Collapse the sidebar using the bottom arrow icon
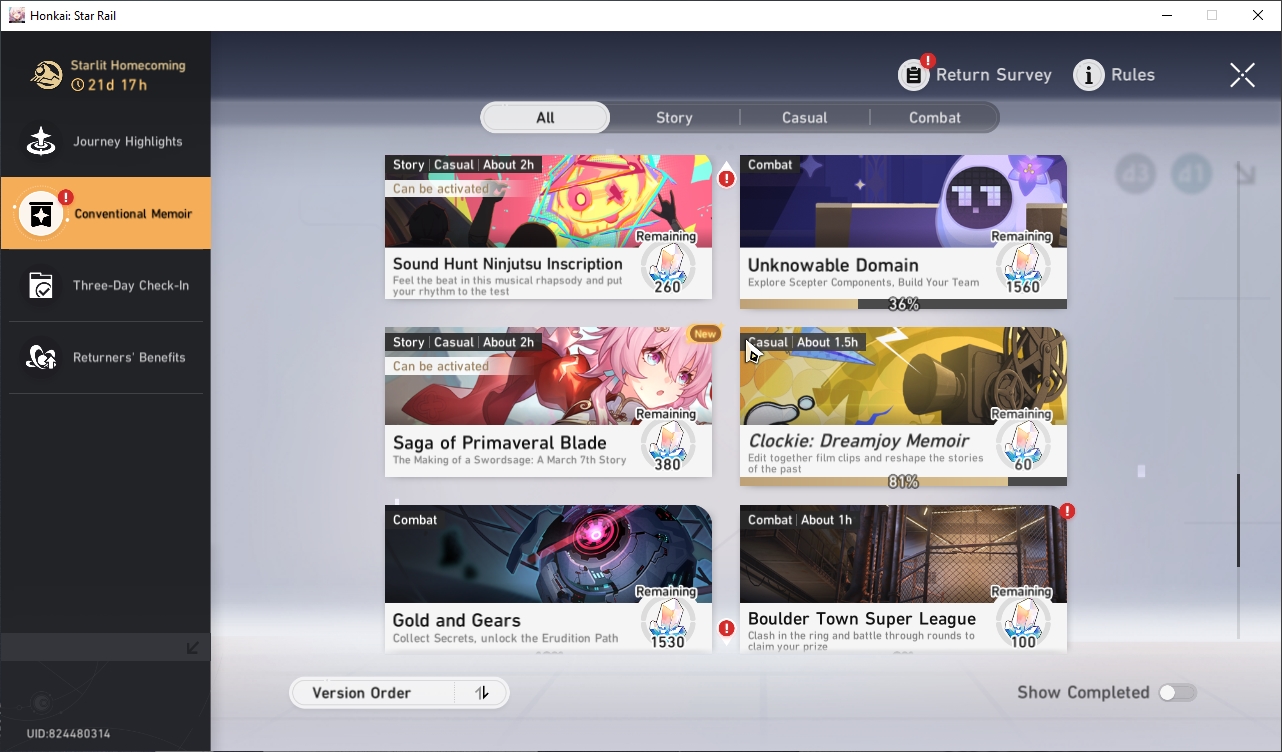Viewport: 1282px width, 752px height. click(x=193, y=648)
